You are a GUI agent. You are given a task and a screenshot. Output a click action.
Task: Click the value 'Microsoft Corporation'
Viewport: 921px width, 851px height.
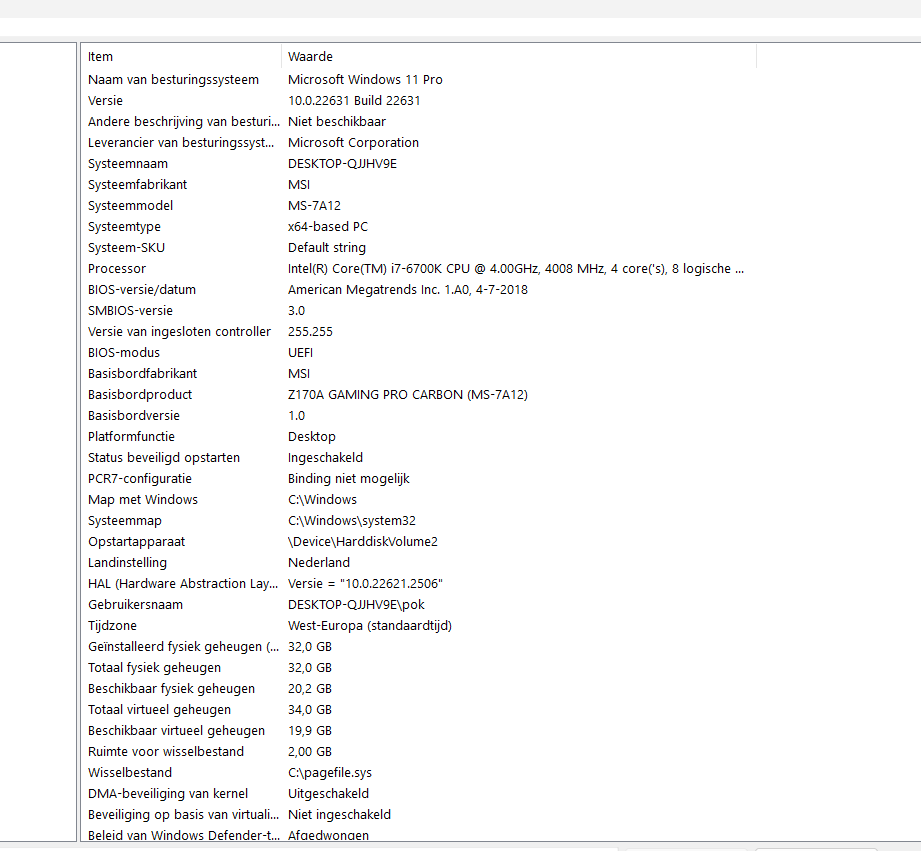pyautogui.click(x=353, y=143)
